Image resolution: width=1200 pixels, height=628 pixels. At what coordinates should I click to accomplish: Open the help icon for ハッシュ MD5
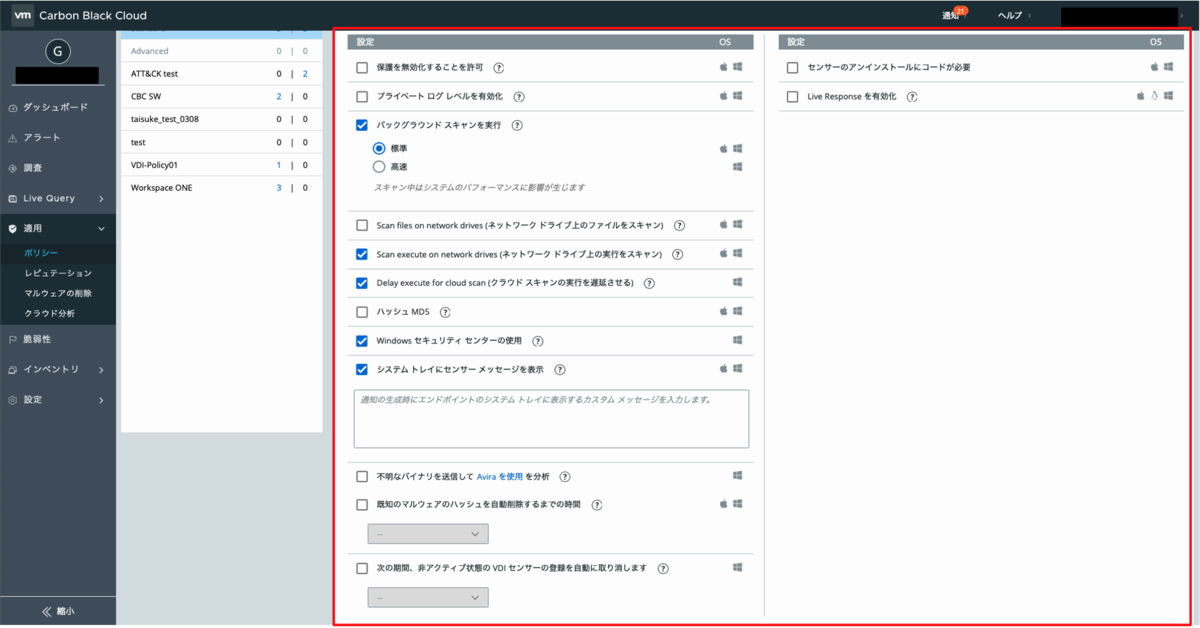(x=445, y=312)
